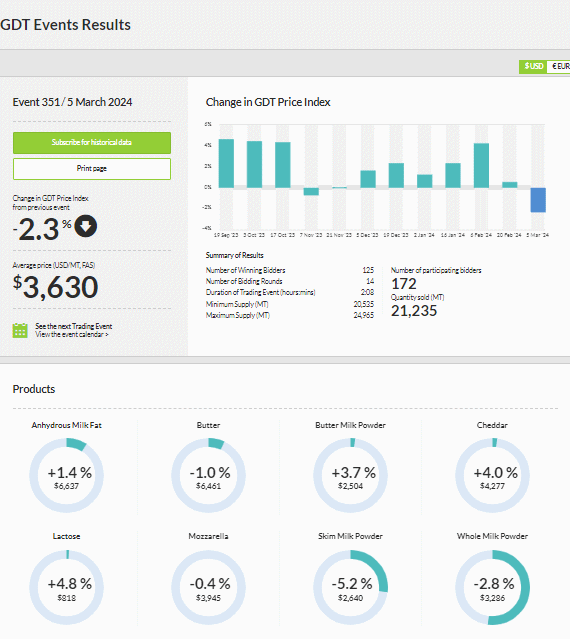Click the Mozzarella product label
Image resolution: width=570 pixels, height=639 pixels.
coord(208,536)
